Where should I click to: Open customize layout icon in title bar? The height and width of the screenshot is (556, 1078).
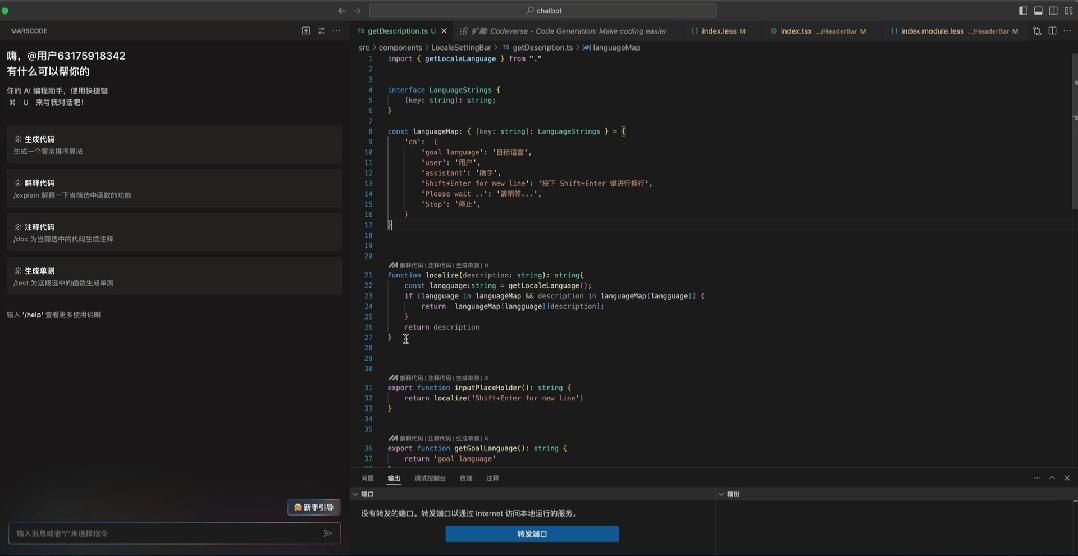pyautogui.click(x=1067, y=10)
